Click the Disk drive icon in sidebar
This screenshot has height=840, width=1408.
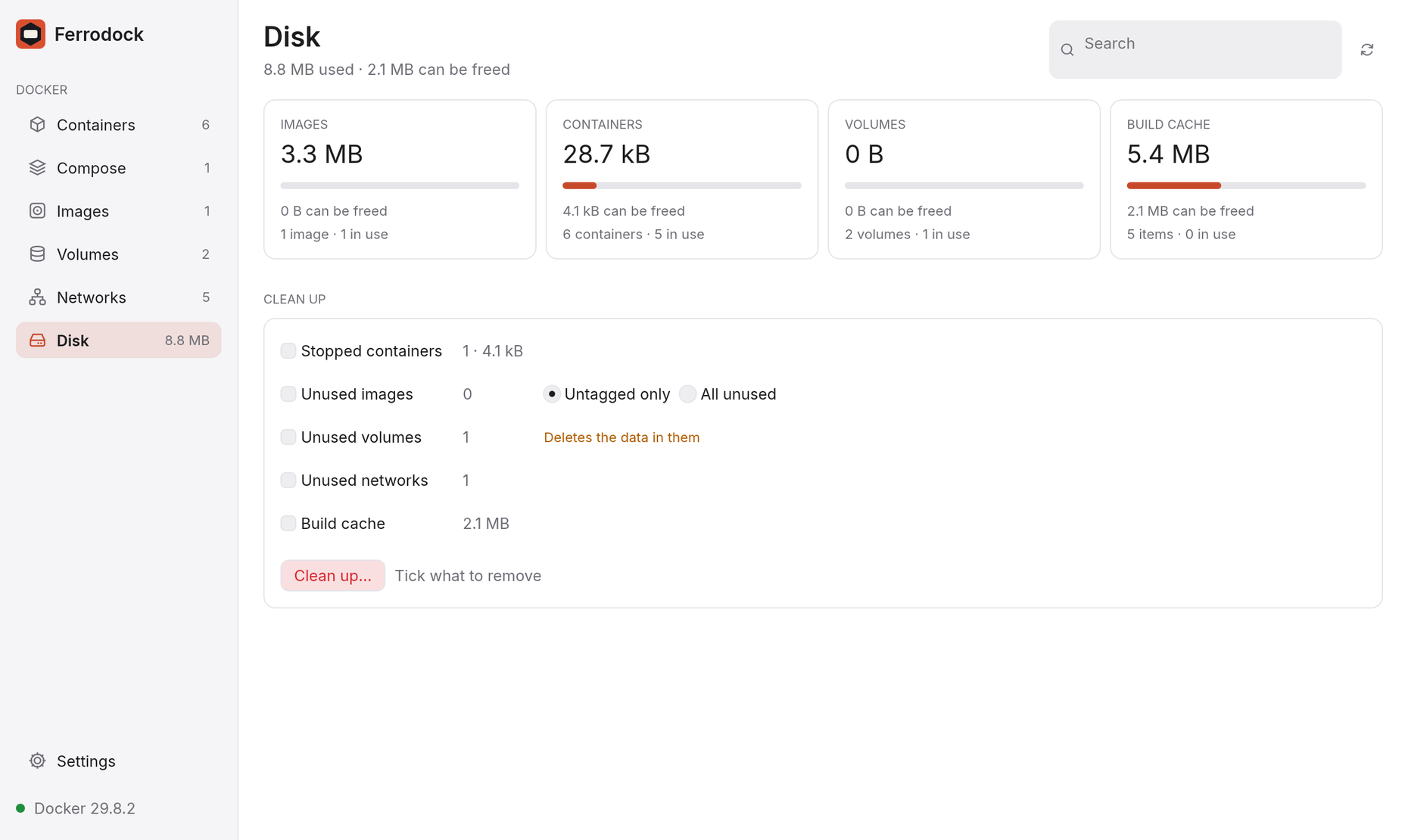(37, 340)
